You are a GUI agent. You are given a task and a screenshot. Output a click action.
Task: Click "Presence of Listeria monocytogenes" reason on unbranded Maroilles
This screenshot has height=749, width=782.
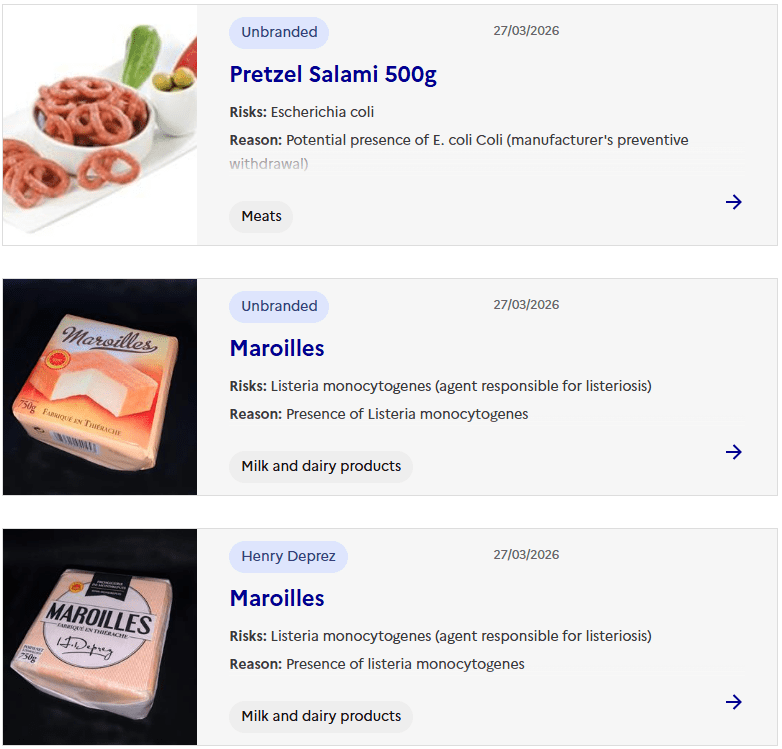407,414
